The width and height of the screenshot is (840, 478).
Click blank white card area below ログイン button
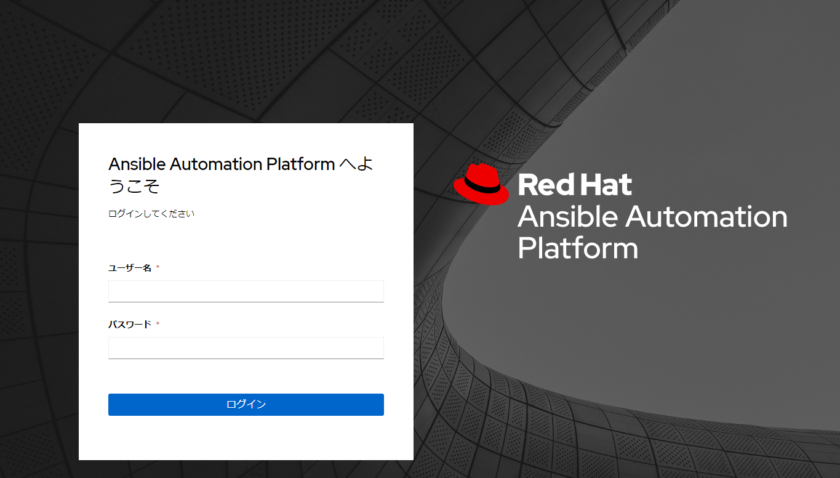[246, 438]
